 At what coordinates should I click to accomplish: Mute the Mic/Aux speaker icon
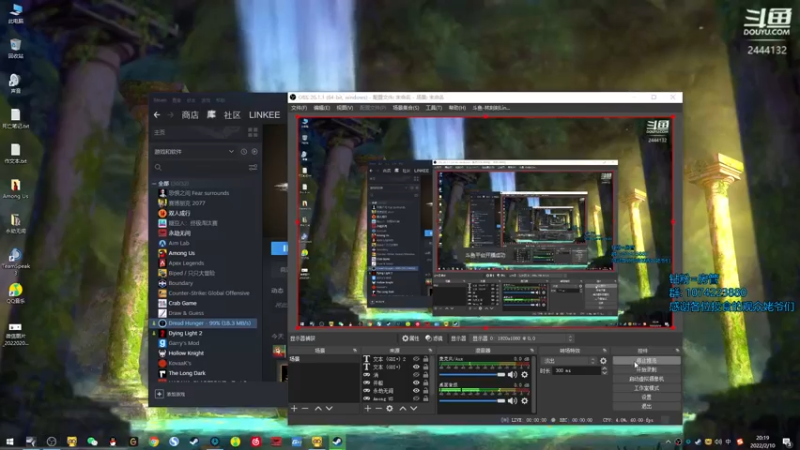512,375
